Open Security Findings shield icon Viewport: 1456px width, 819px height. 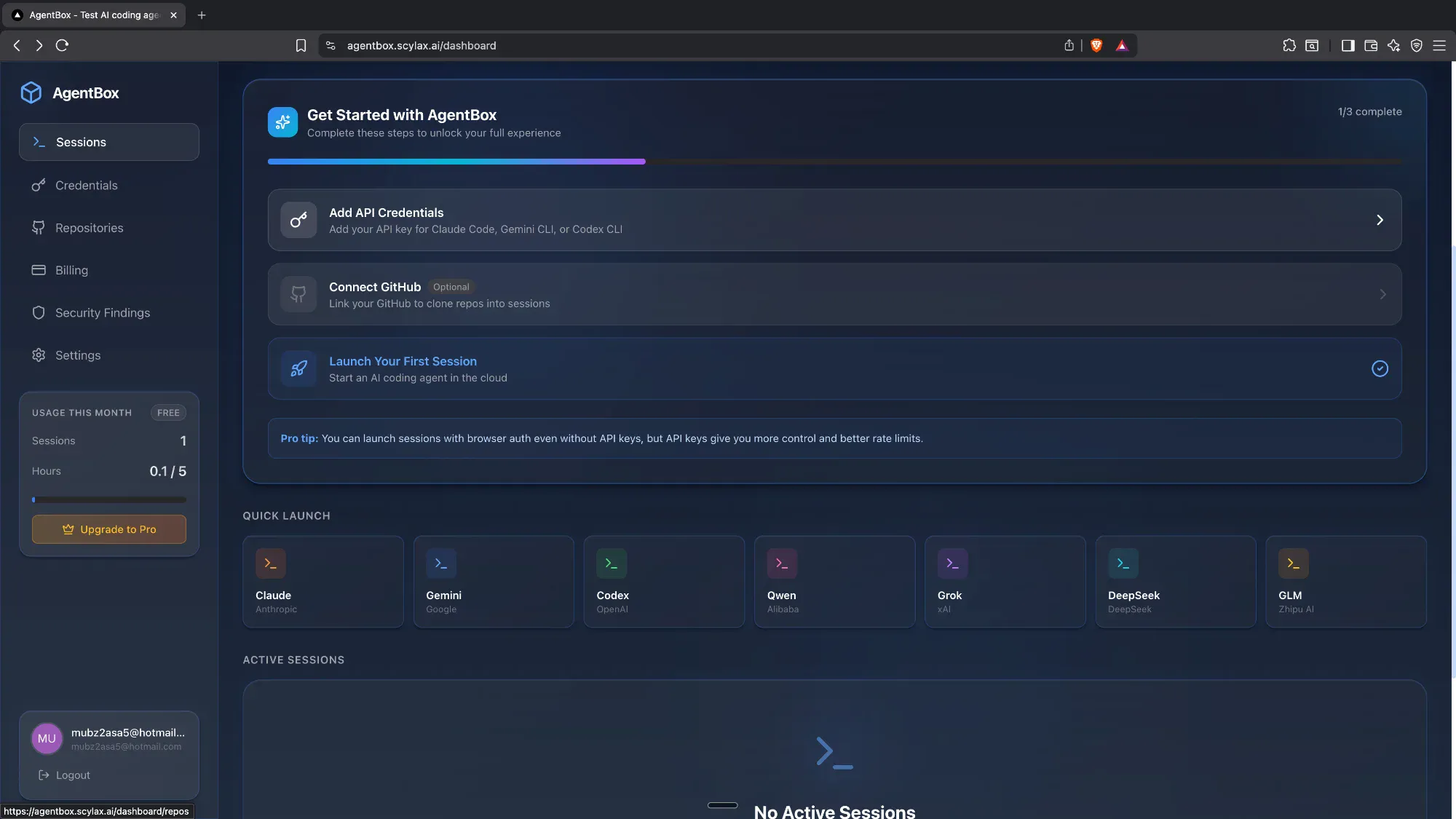pyautogui.click(x=39, y=312)
